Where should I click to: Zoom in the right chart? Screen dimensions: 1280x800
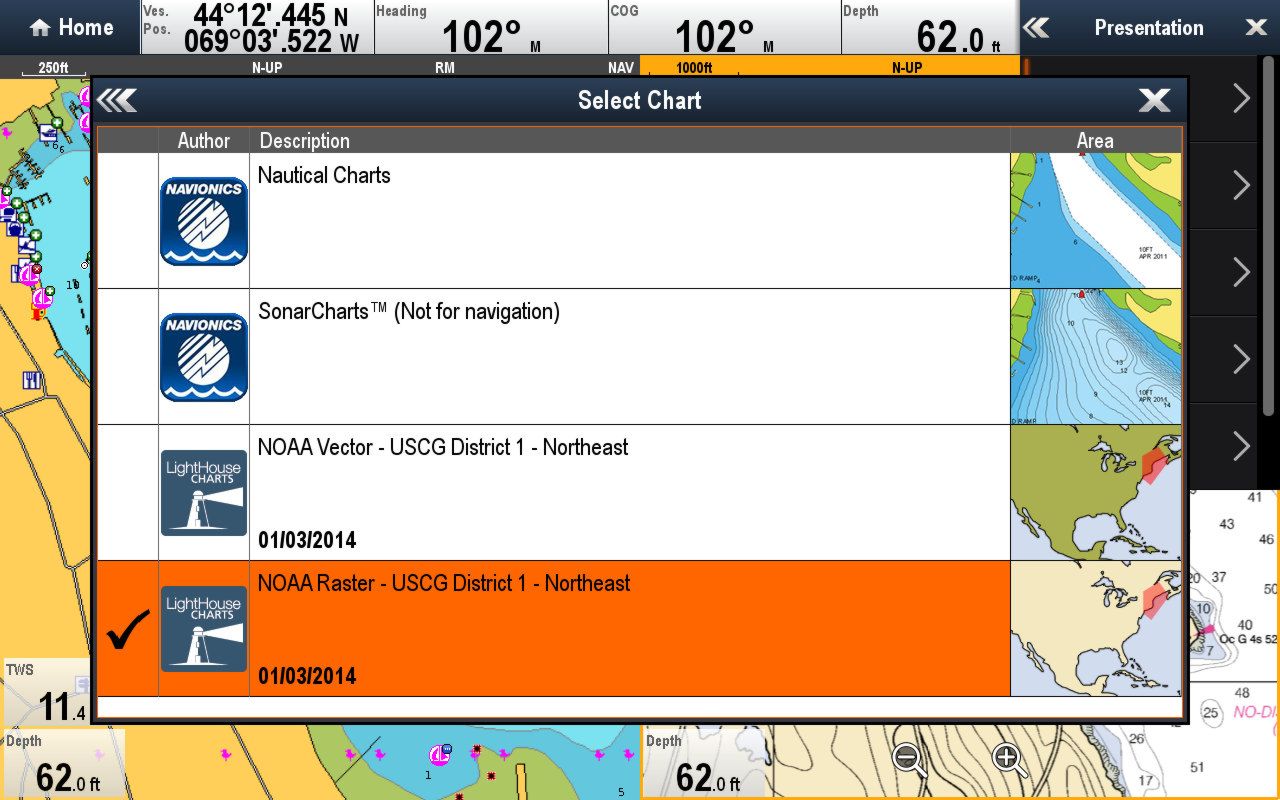click(1009, 760)
